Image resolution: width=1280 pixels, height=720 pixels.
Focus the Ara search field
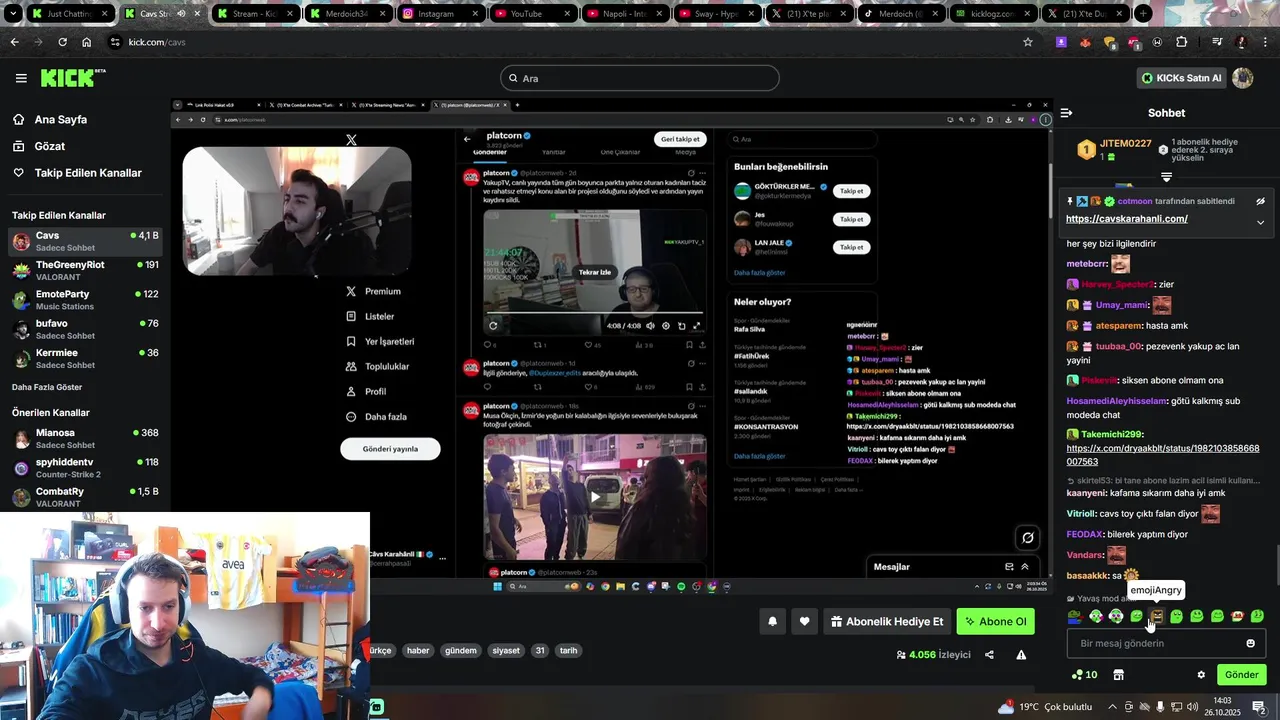coord(640,78)
